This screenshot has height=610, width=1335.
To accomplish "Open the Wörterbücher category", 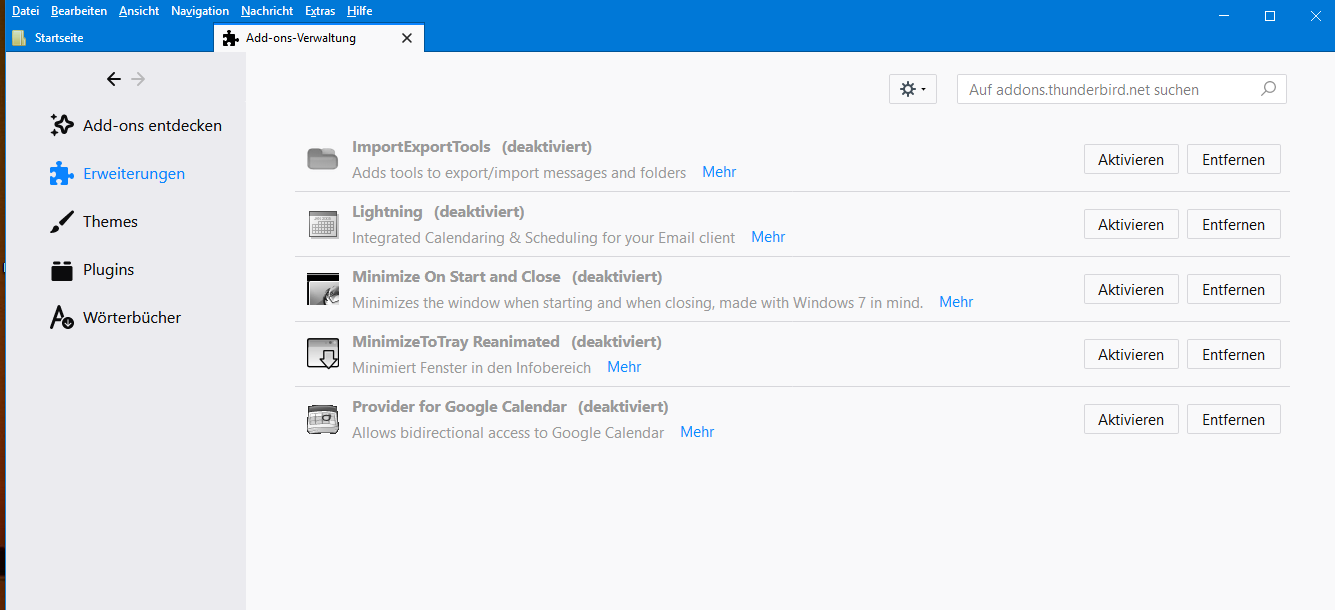I will click(x=116, y=318).
